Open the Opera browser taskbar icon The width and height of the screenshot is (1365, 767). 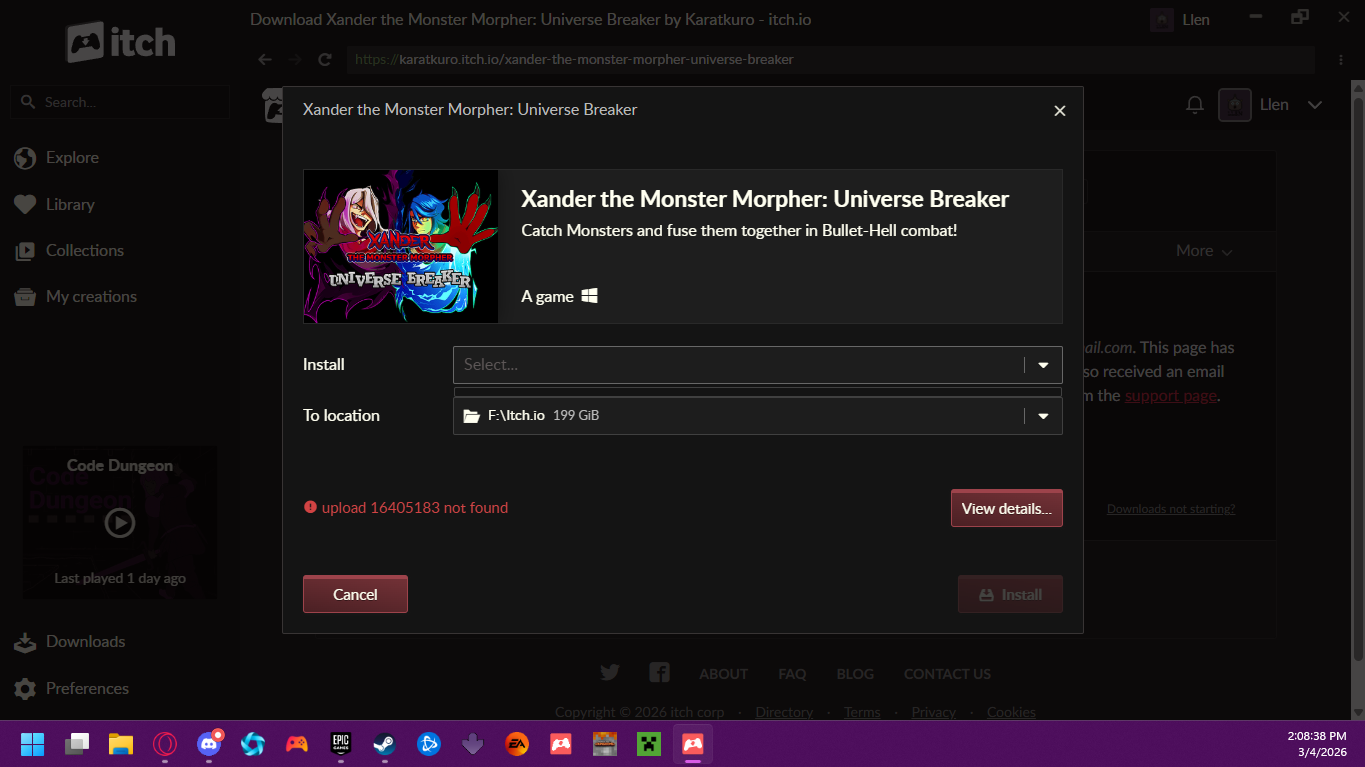(x=165, y=744)
